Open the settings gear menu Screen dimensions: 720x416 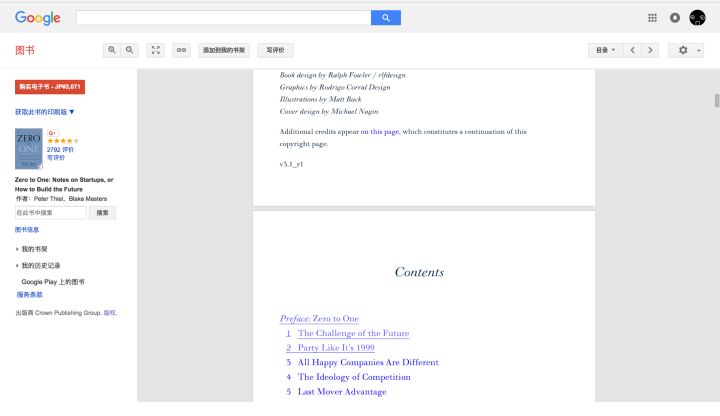[683, 50]
